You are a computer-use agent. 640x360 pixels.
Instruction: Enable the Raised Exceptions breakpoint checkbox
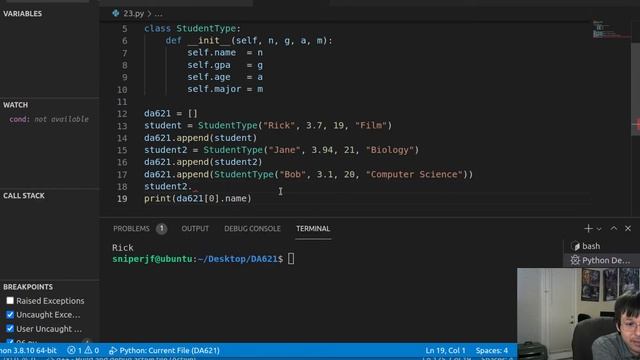point(10,301)
